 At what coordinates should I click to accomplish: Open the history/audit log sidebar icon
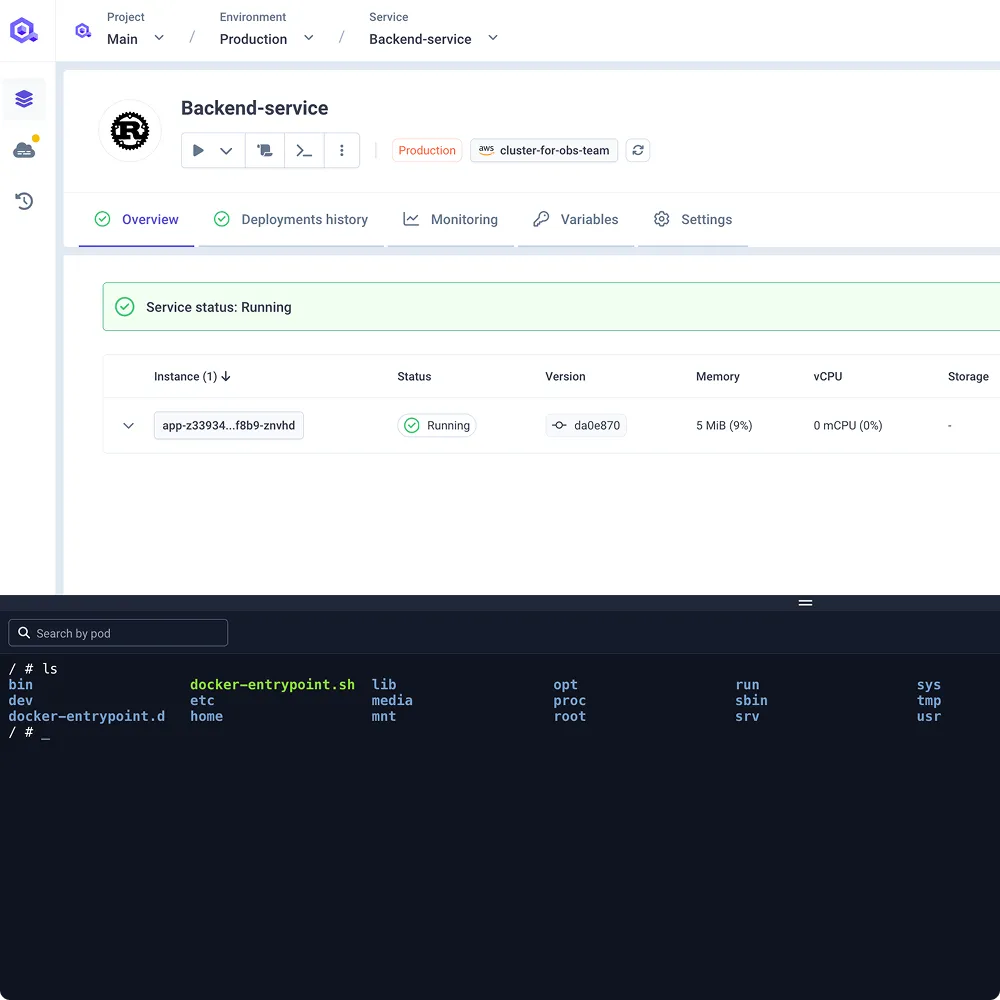coord(24,201)
